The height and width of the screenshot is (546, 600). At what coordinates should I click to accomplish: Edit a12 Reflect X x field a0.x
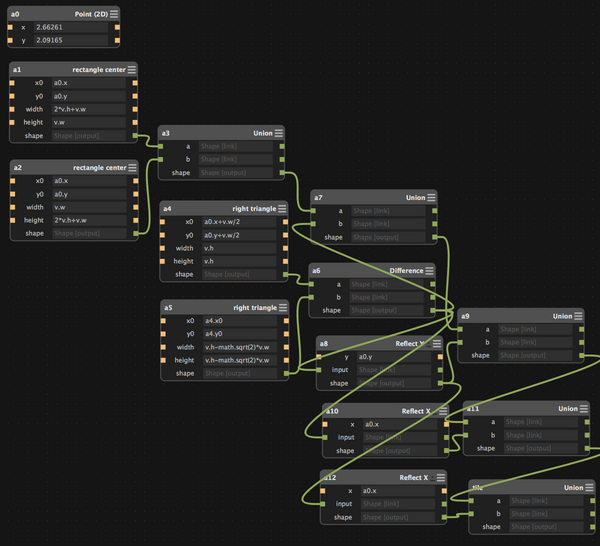click(398, 491)
